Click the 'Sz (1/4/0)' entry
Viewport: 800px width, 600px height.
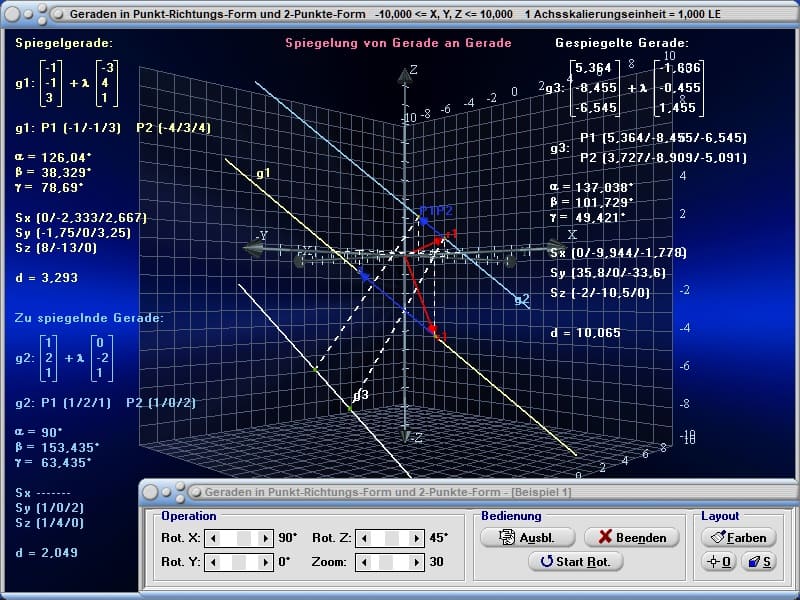(x=49, y=522)
